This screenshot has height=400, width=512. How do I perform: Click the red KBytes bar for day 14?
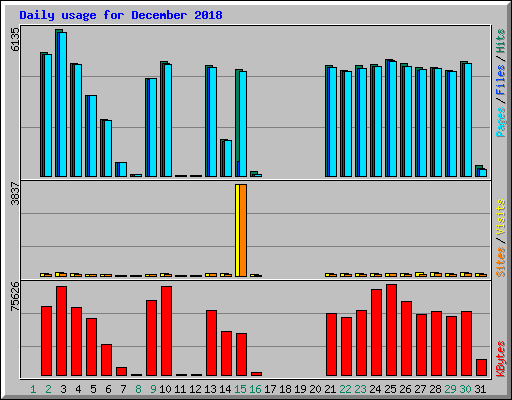pos(226,354)
